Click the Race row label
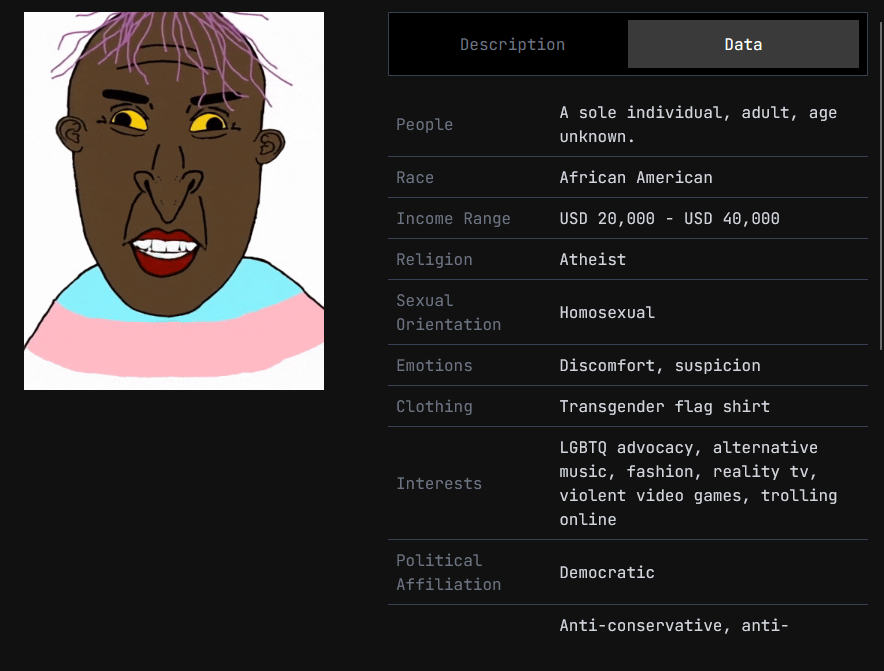 pyautogui.click(x=415, y=178)
